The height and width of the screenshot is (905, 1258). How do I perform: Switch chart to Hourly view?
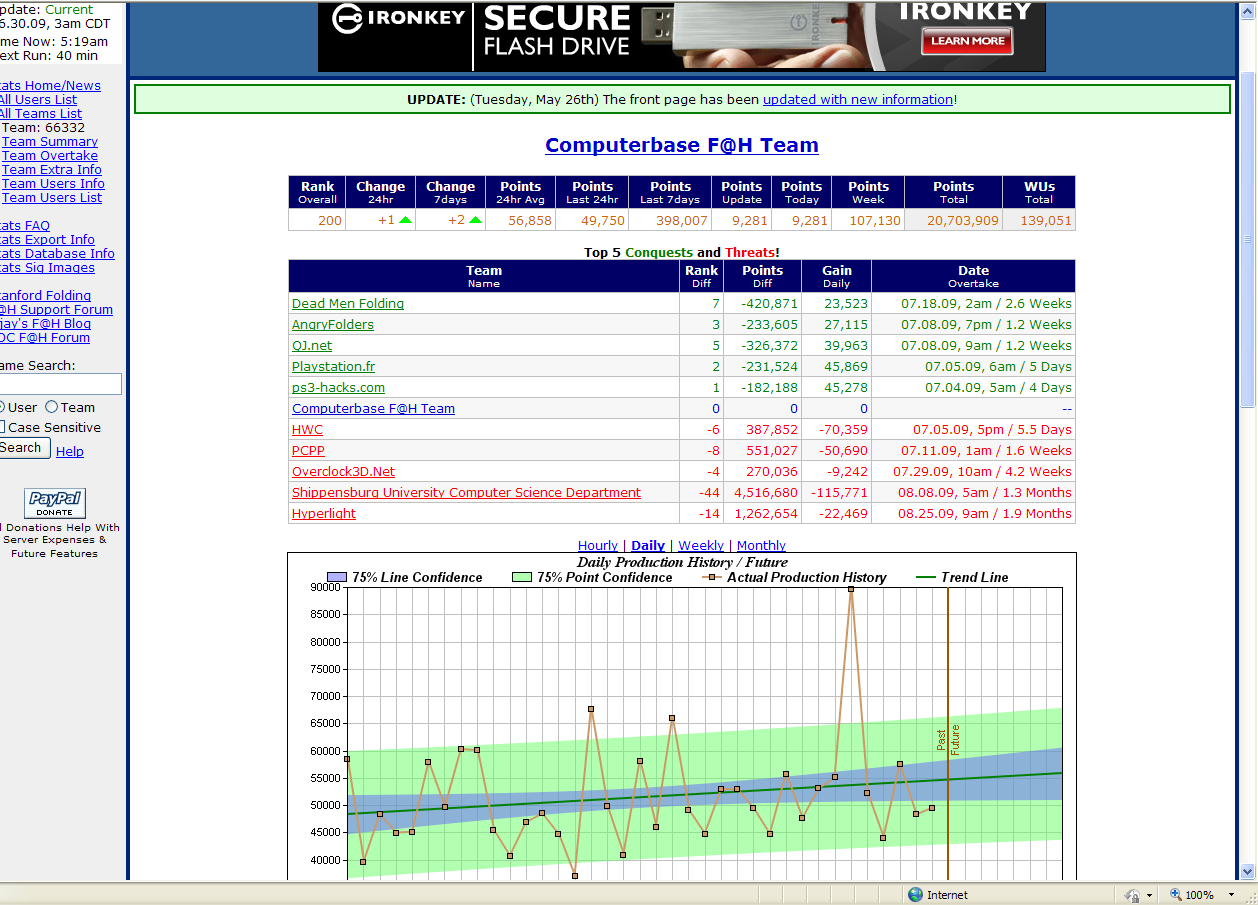[x=598, y=545]
